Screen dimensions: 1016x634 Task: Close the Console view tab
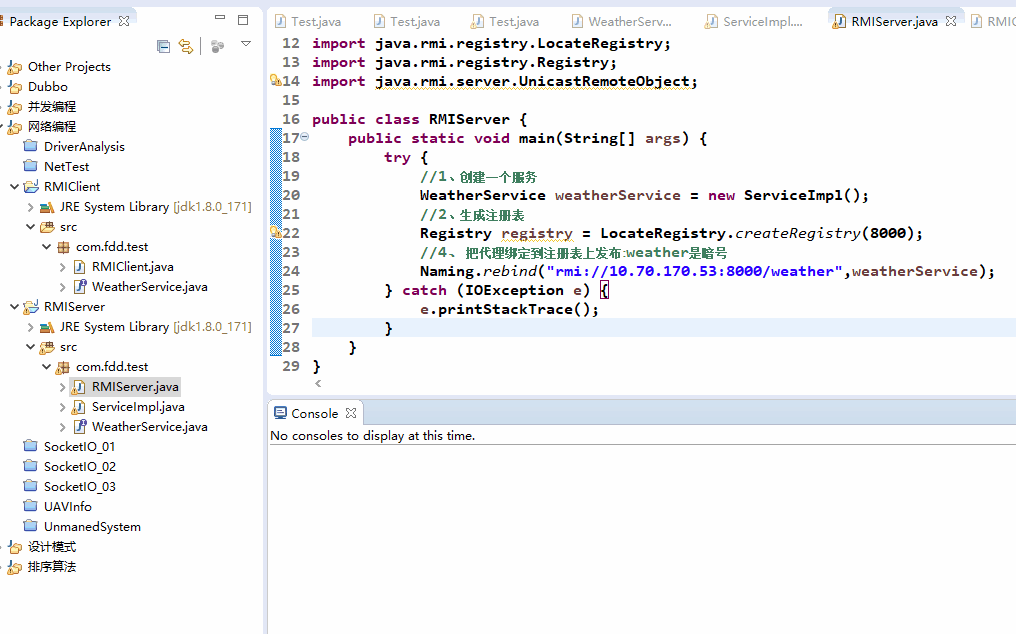point(351,413)
